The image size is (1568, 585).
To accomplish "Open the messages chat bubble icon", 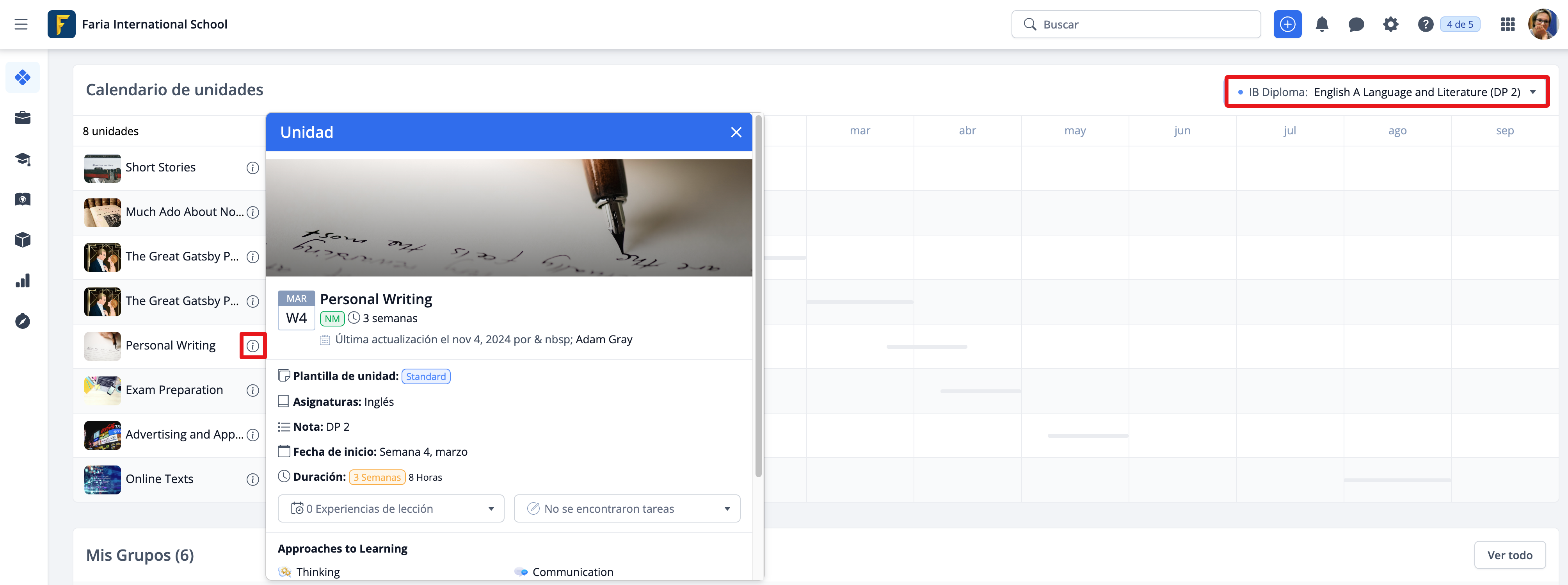I will [1356, 24].
